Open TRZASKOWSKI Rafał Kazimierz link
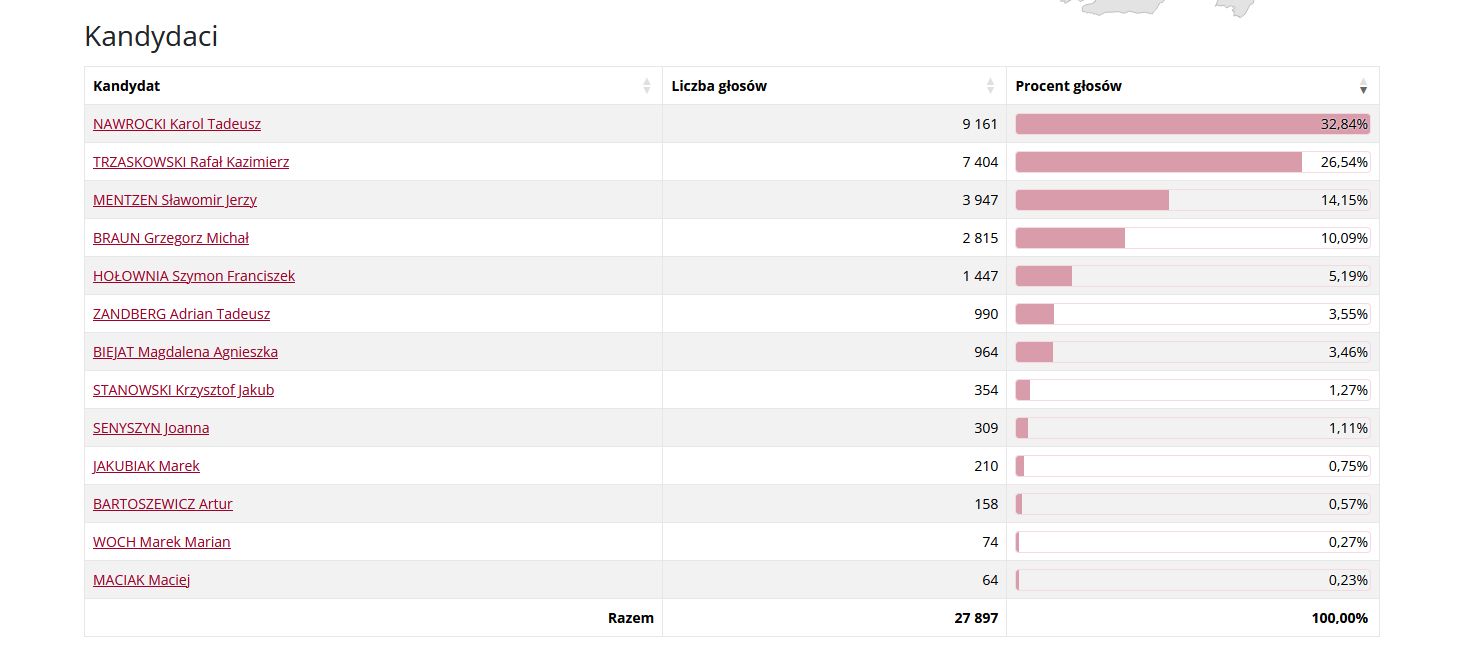This screenshot has width=1469, height=669. tap(191, 162)
